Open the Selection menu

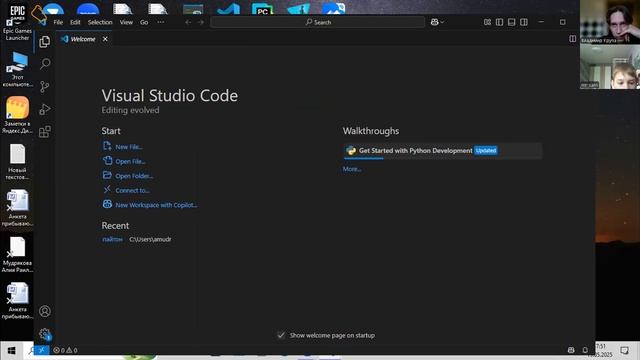coord(100,22)
